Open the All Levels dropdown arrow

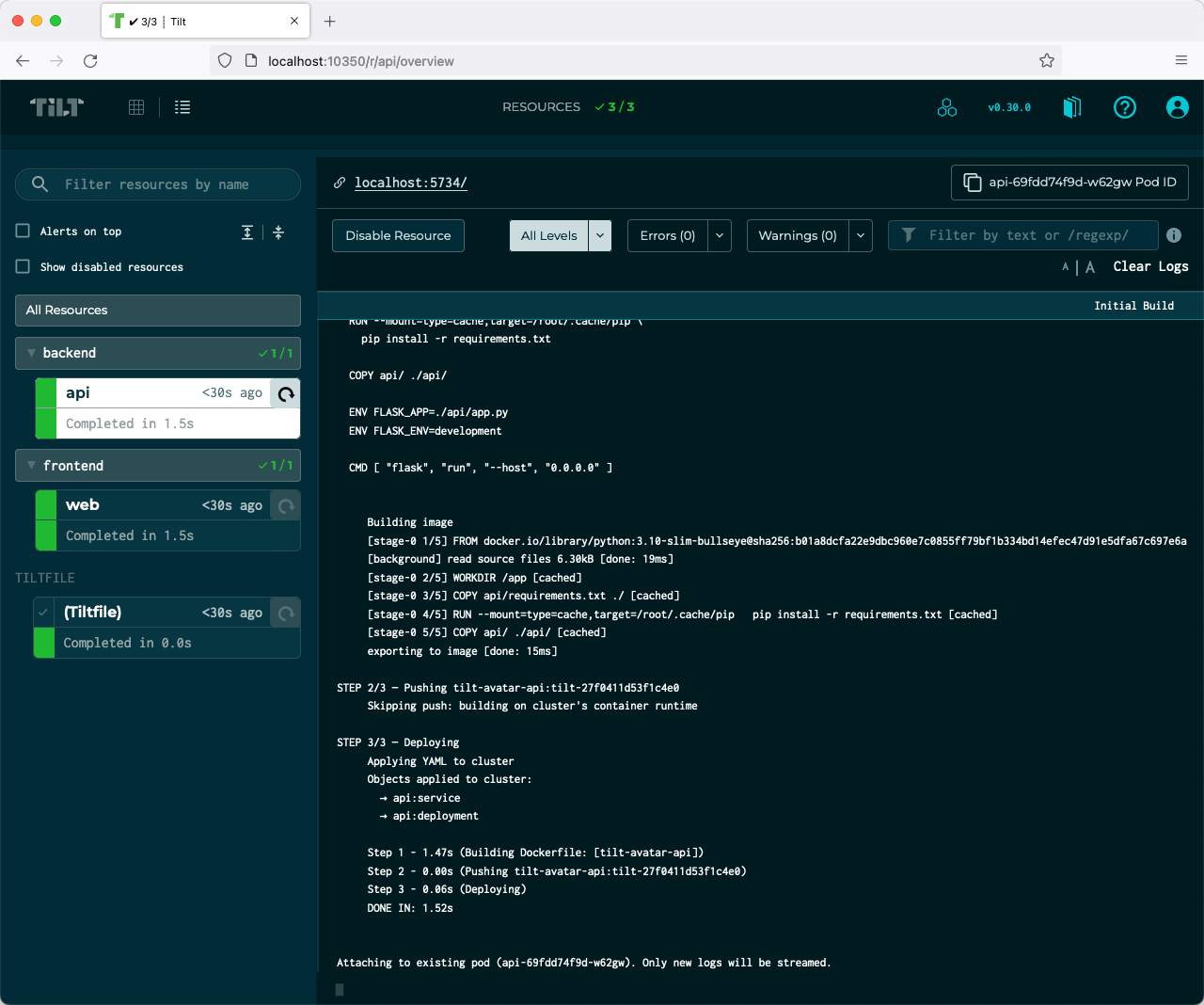(x=600, y=235)
